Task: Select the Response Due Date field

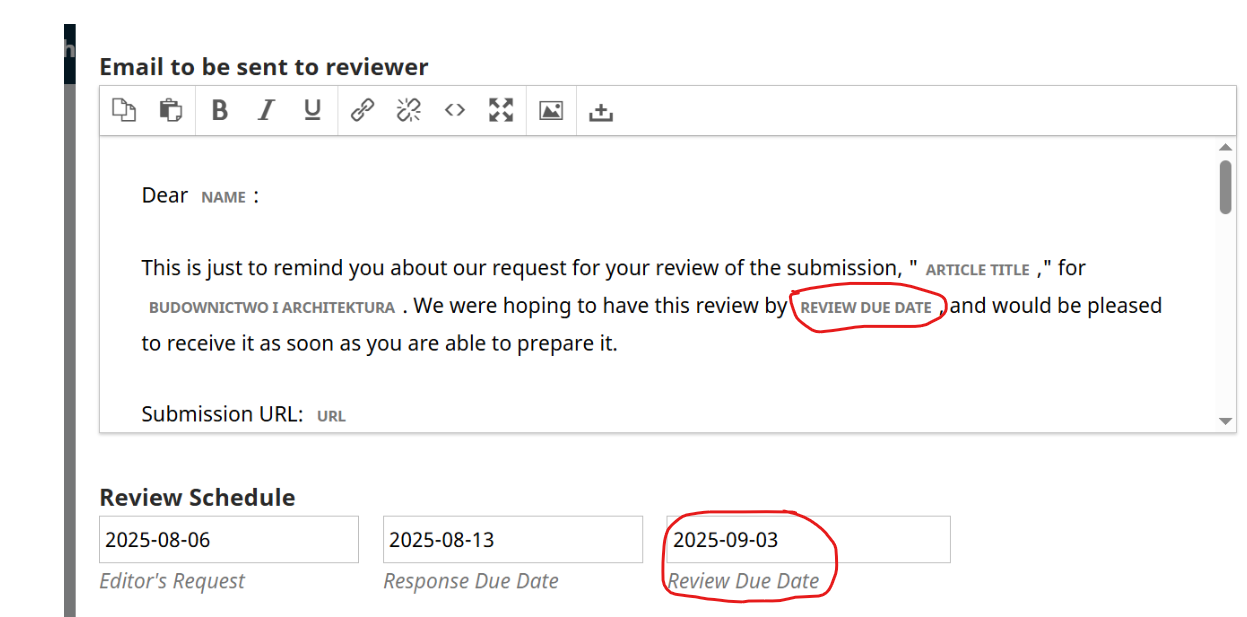Action: pos(512,540)
